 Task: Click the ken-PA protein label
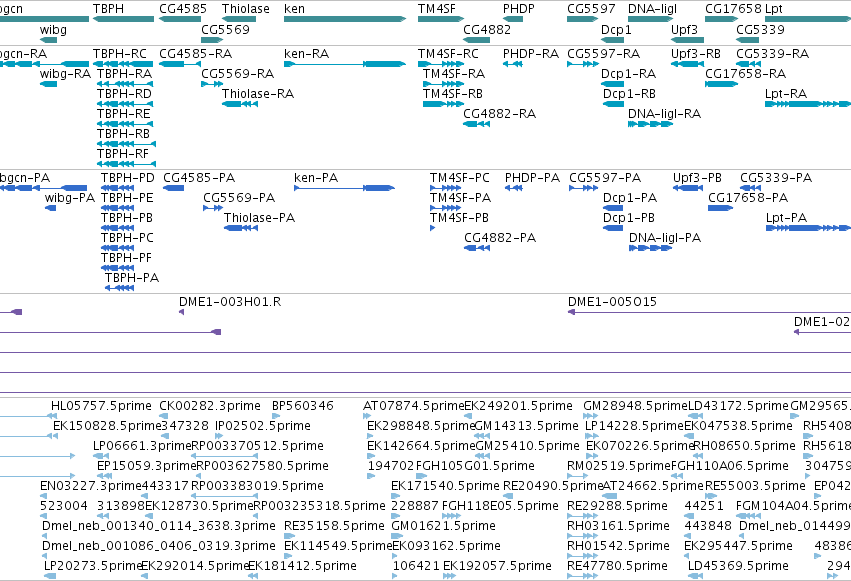click(316, 178)
